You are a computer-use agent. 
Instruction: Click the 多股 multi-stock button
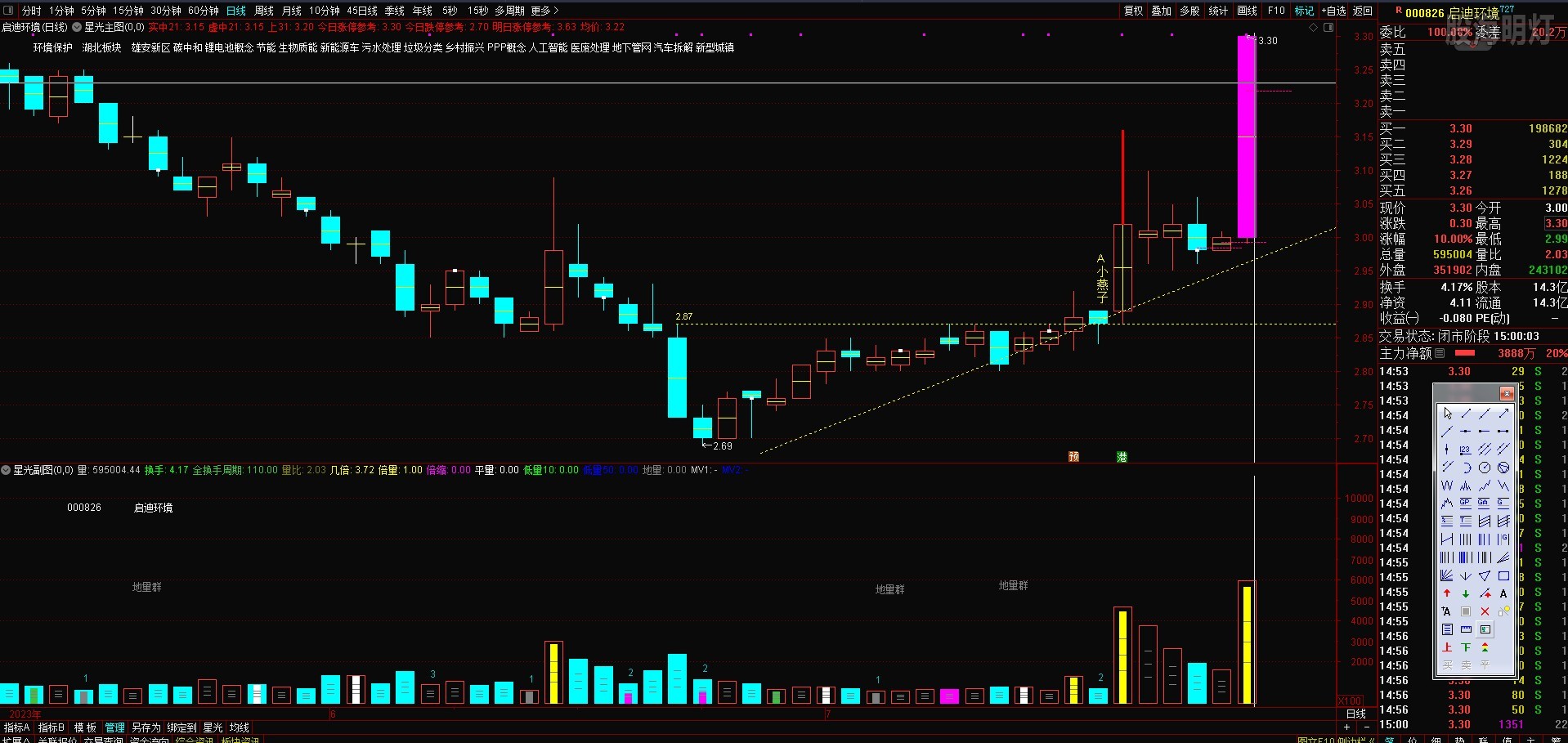(x=1189, y=11)
